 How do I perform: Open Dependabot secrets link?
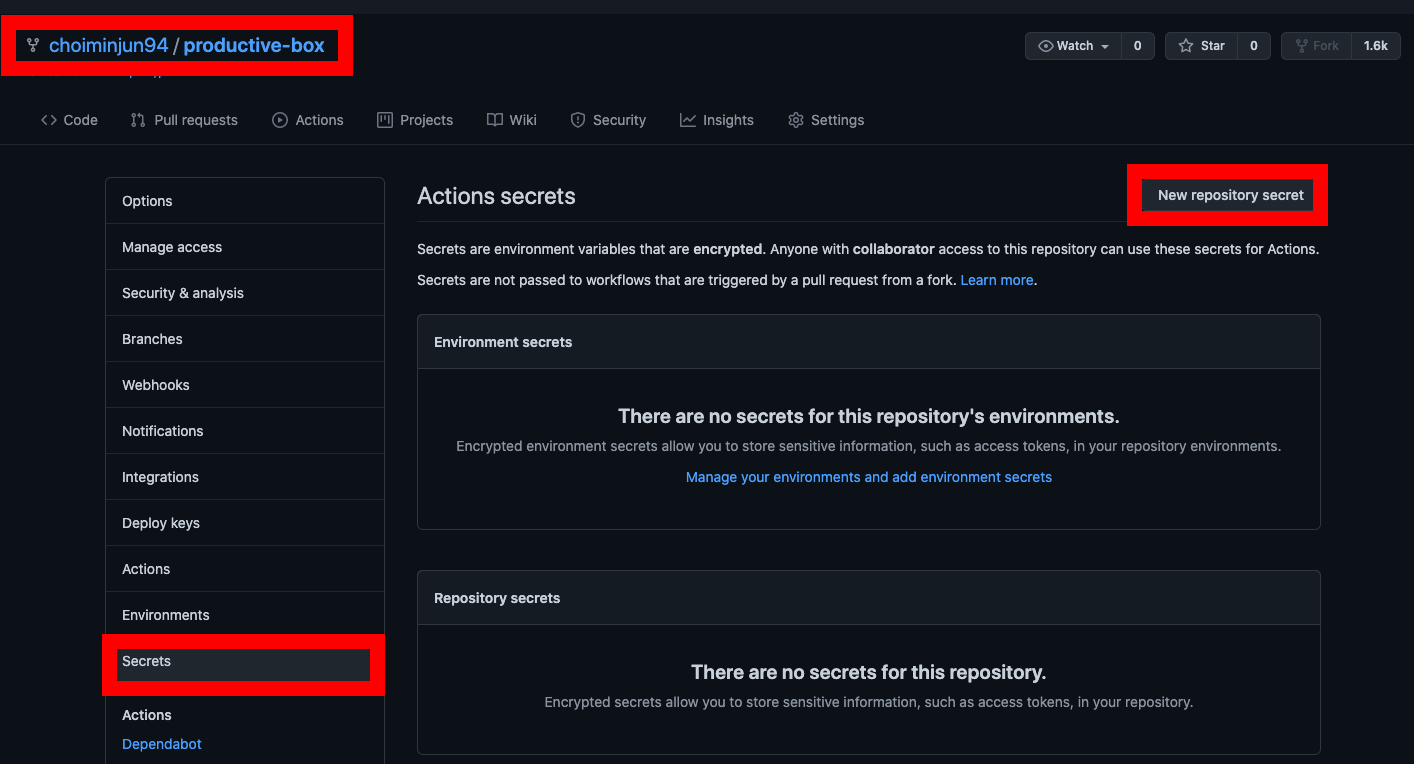(162, 744)
